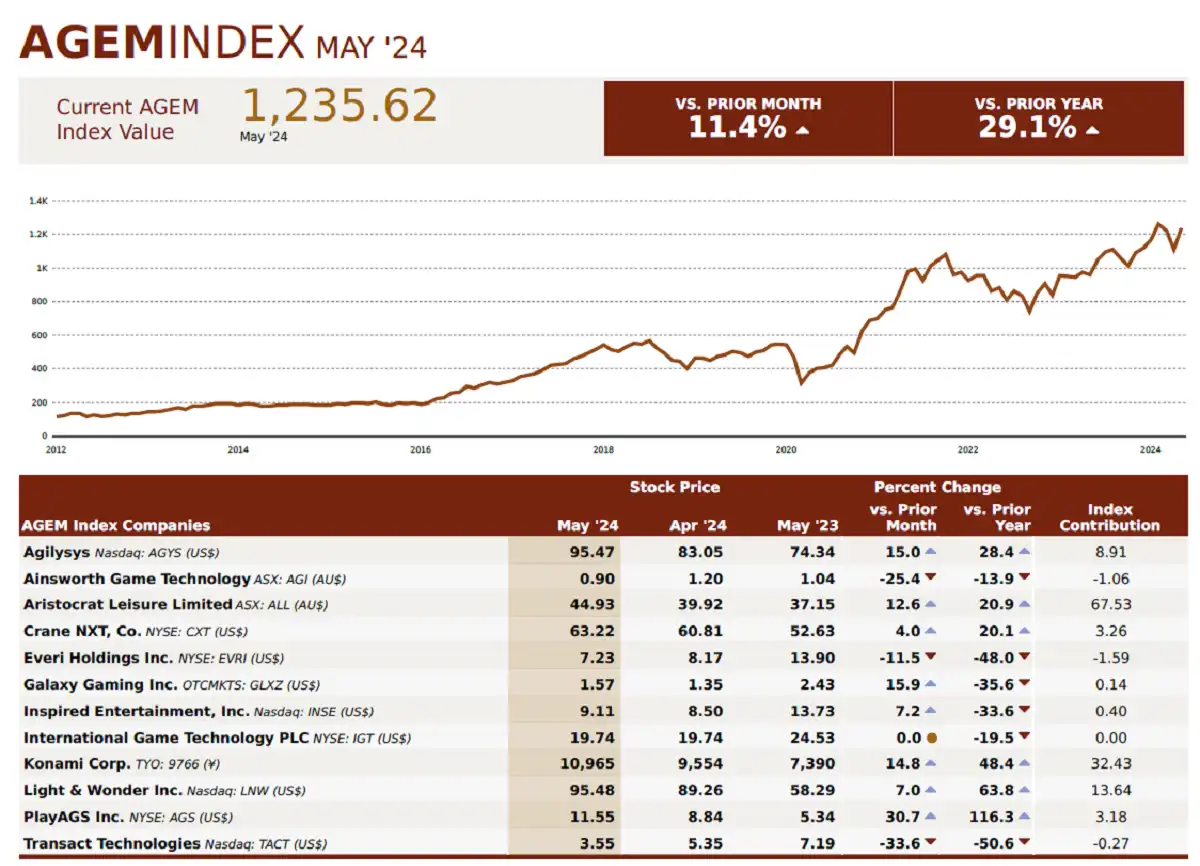Click the AGEM Index Companies column header
The width and height of the screenshot is (1200, 866).
pyautogui.click(x=117, y=525)
